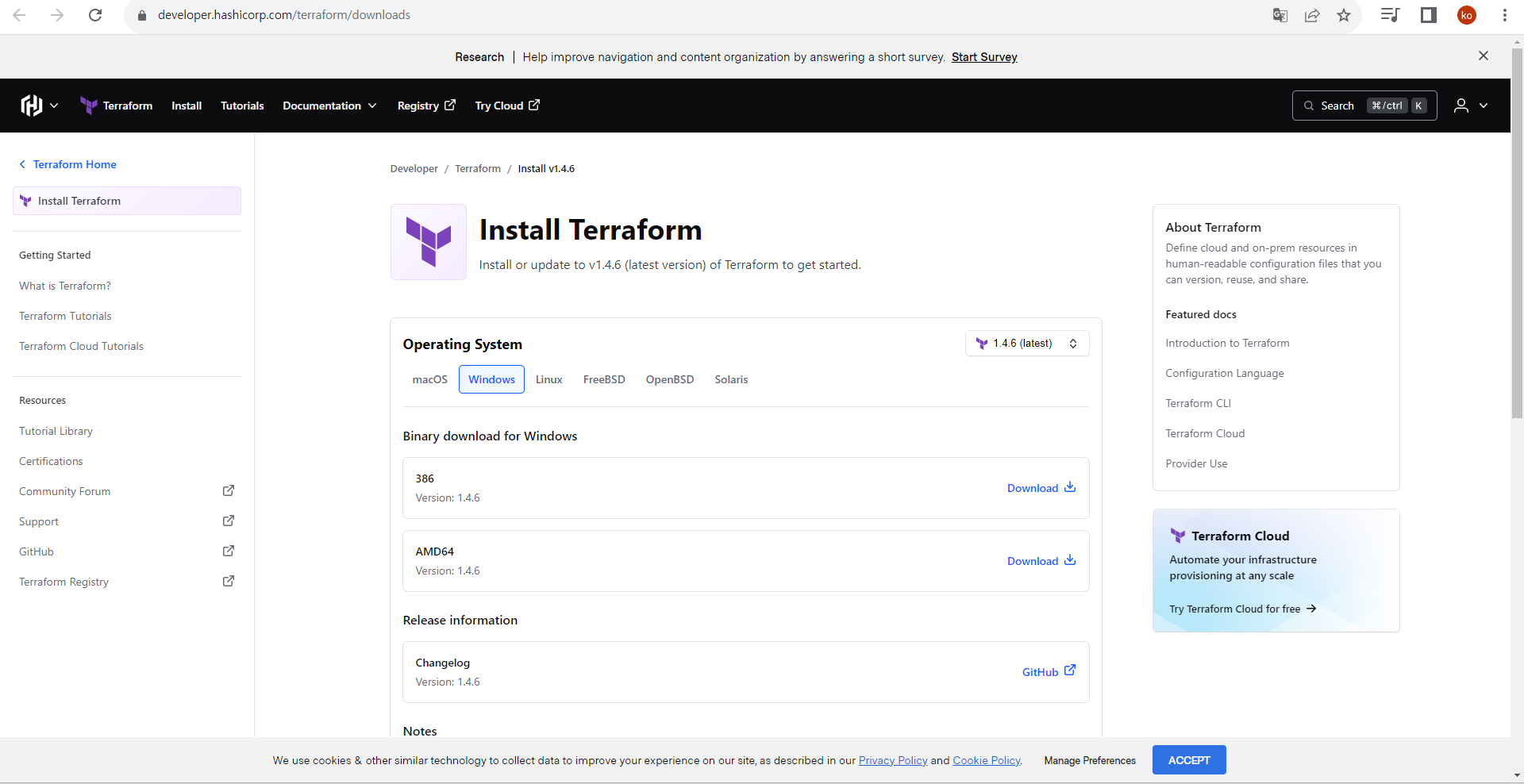
Task: Click the Start Survey link
Action: (x=984, y=57)
